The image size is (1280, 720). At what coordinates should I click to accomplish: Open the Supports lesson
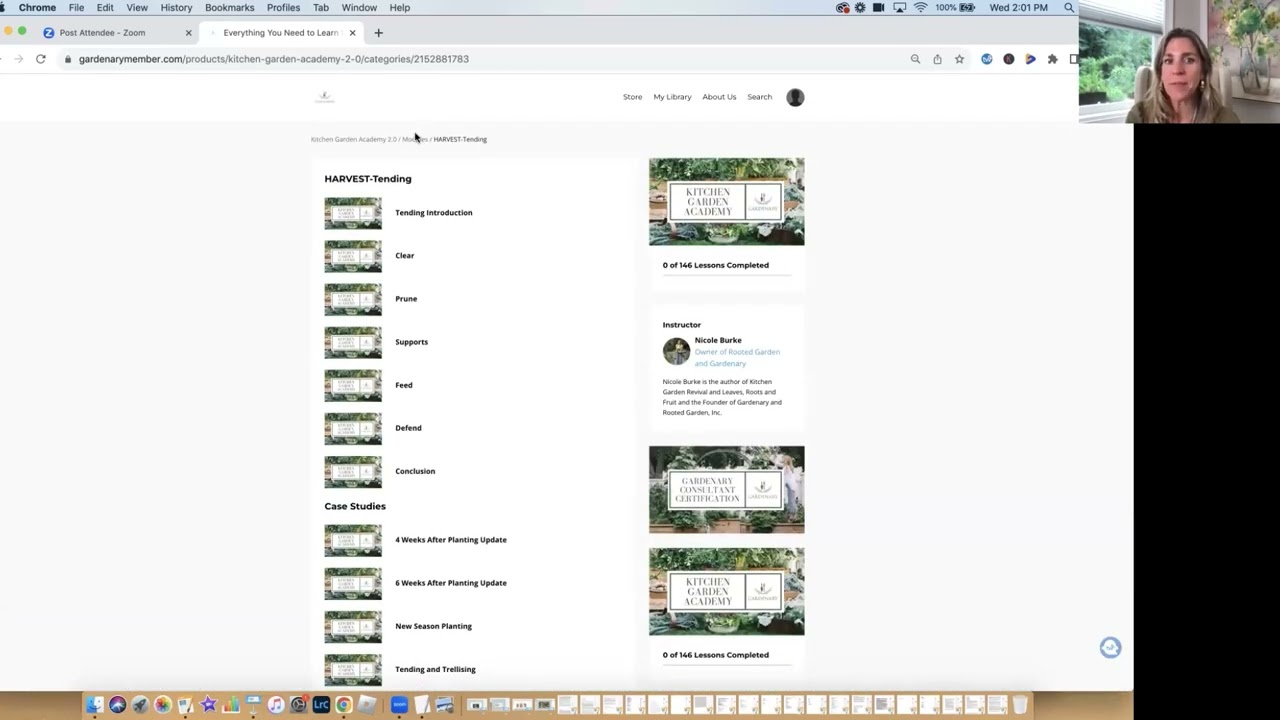click(x=411, y=342)
